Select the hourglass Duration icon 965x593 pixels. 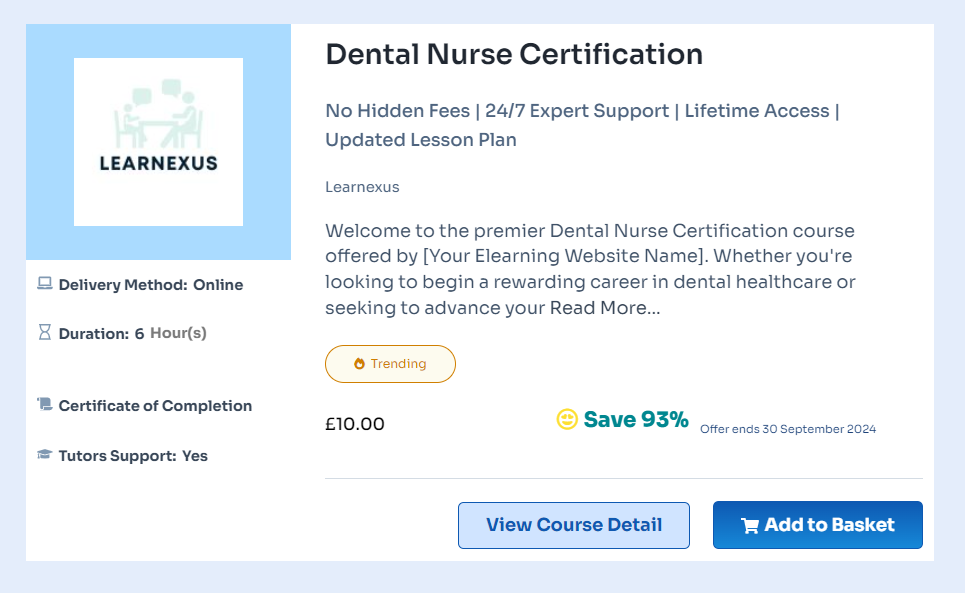tap(44, 332)
